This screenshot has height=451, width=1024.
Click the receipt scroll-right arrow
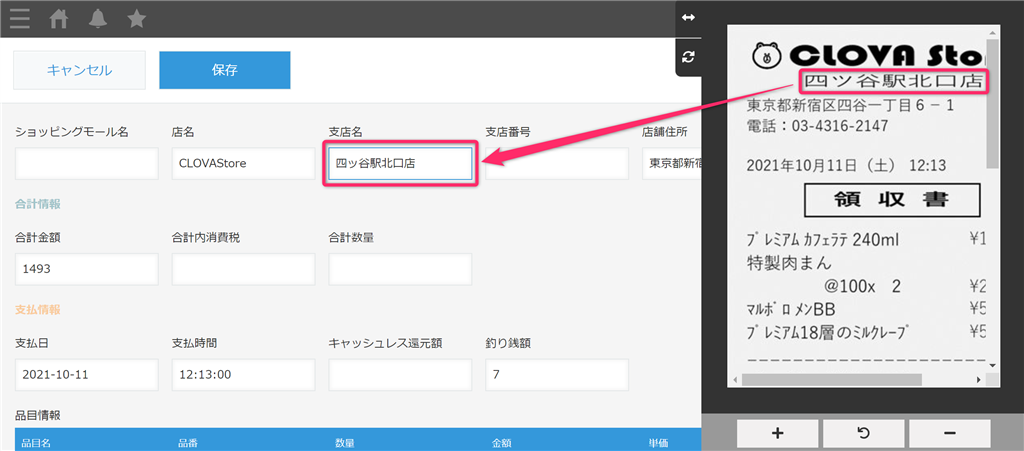(978, 379)
